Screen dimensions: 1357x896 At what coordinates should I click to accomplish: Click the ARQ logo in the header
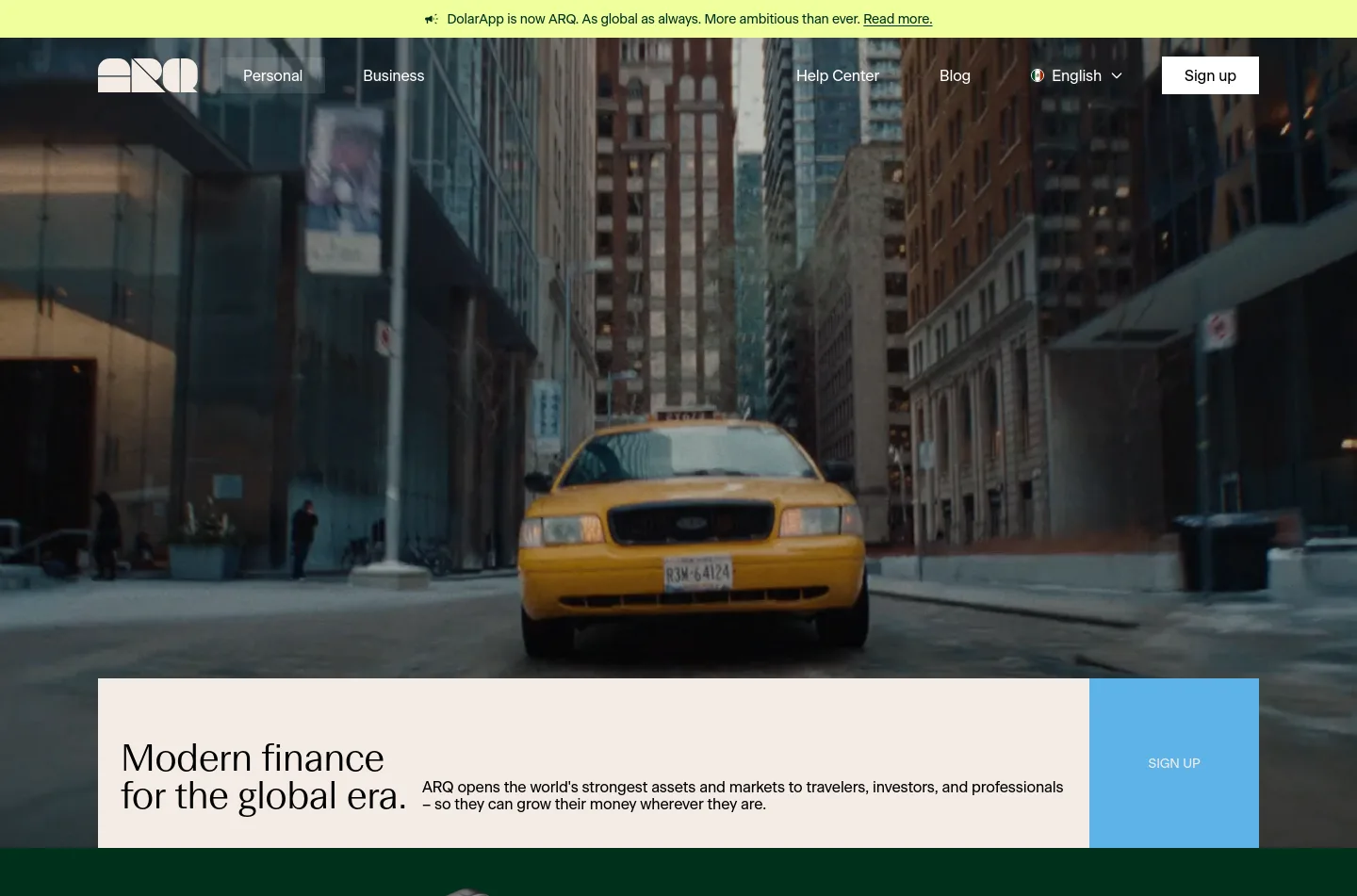[148, 75]
